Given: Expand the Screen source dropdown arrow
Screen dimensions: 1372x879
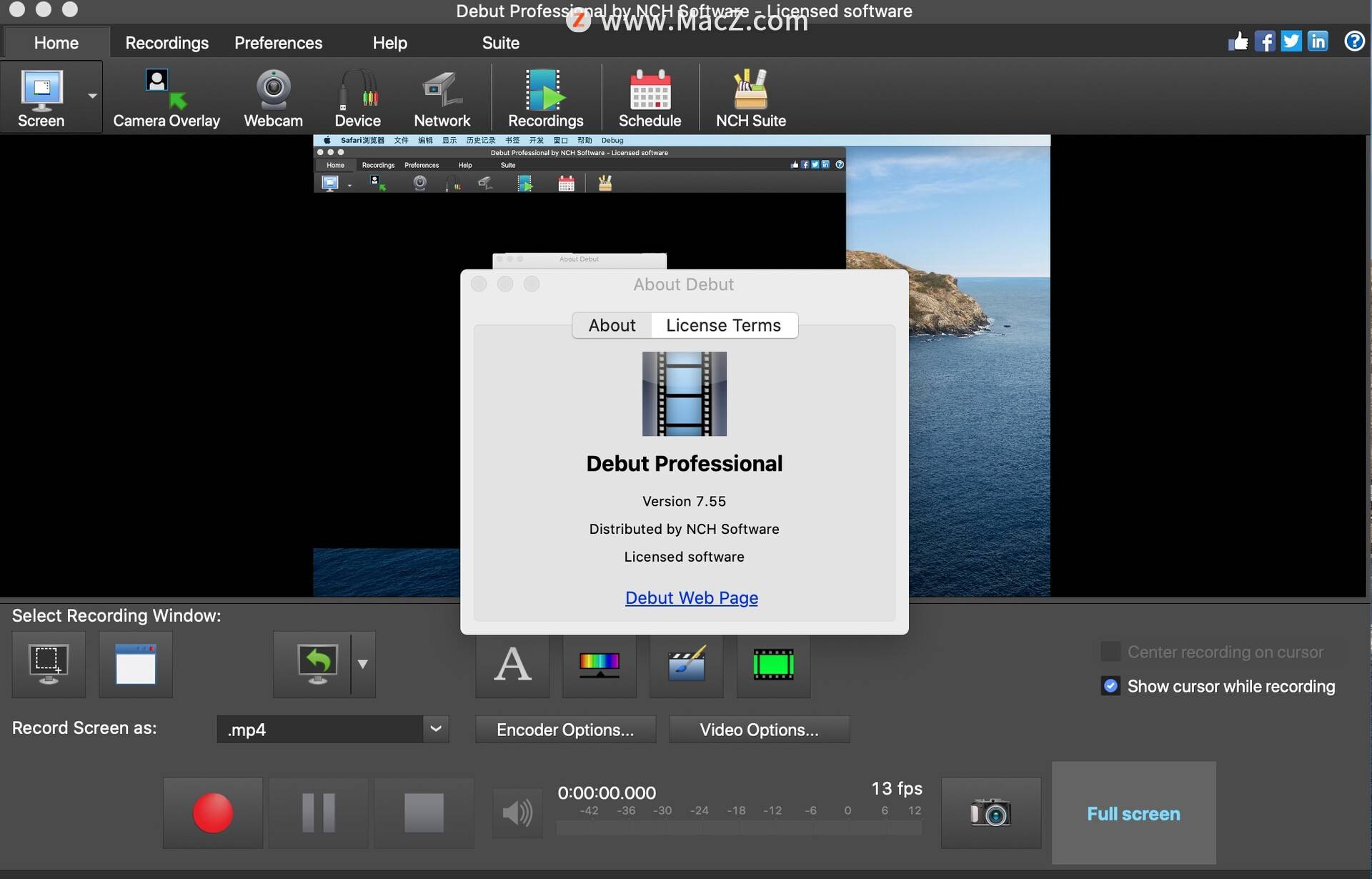Looking at the screenshot, I should tap(92, 96).
